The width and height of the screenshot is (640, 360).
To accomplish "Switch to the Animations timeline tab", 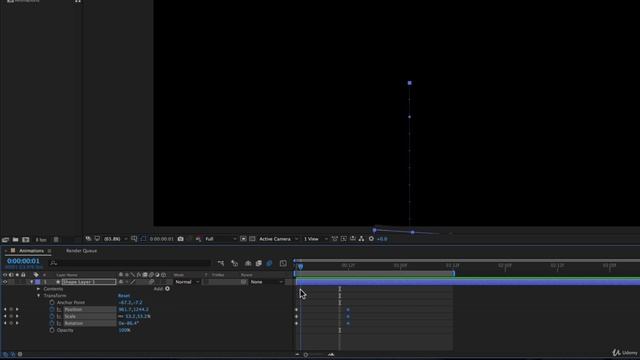I will (31, 251).
